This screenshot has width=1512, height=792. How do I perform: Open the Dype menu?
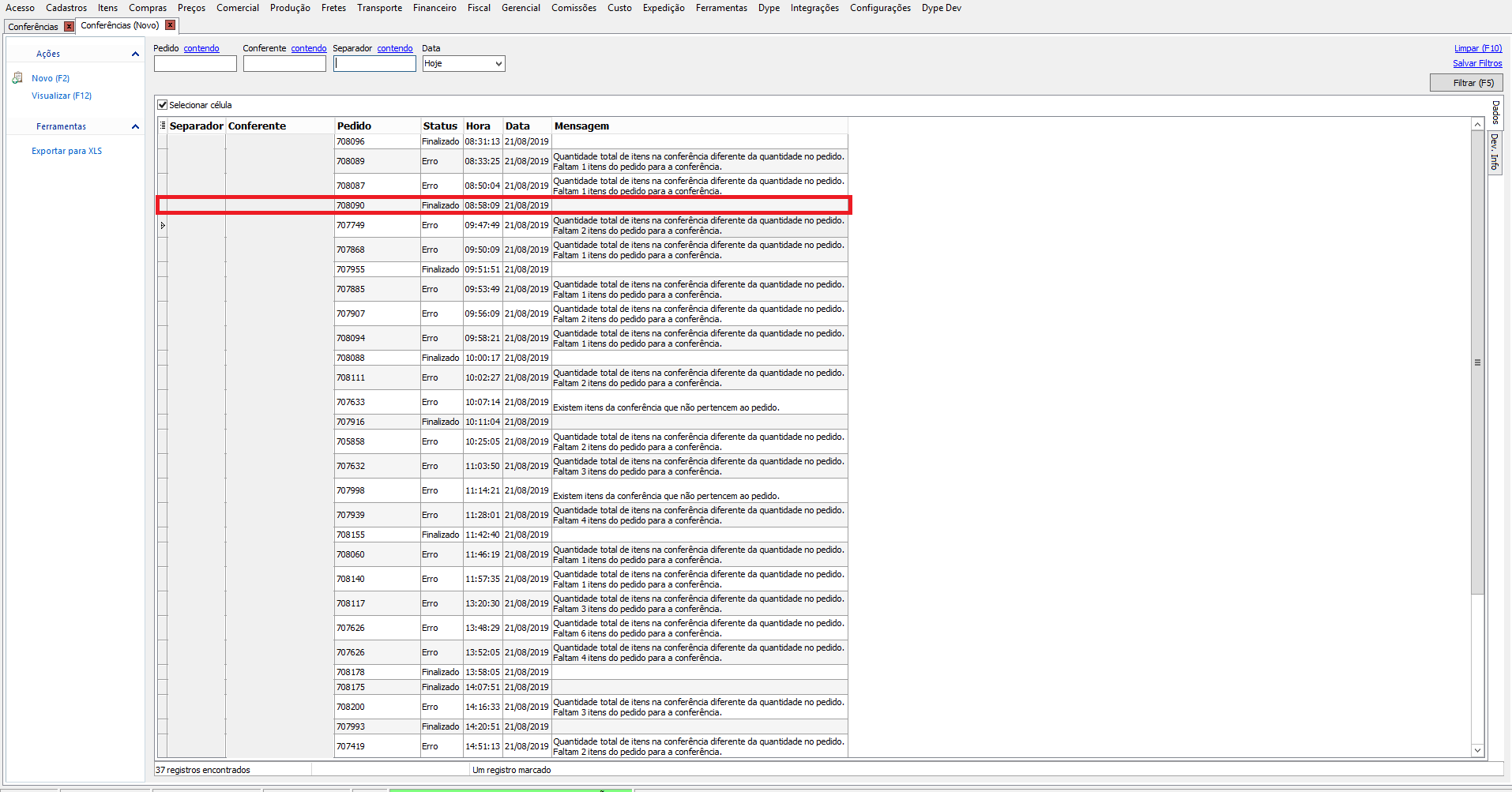769,8
